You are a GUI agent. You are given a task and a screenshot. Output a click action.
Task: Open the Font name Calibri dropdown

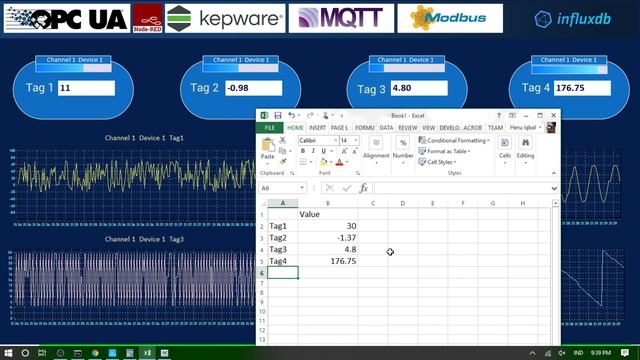coord(336,140)
